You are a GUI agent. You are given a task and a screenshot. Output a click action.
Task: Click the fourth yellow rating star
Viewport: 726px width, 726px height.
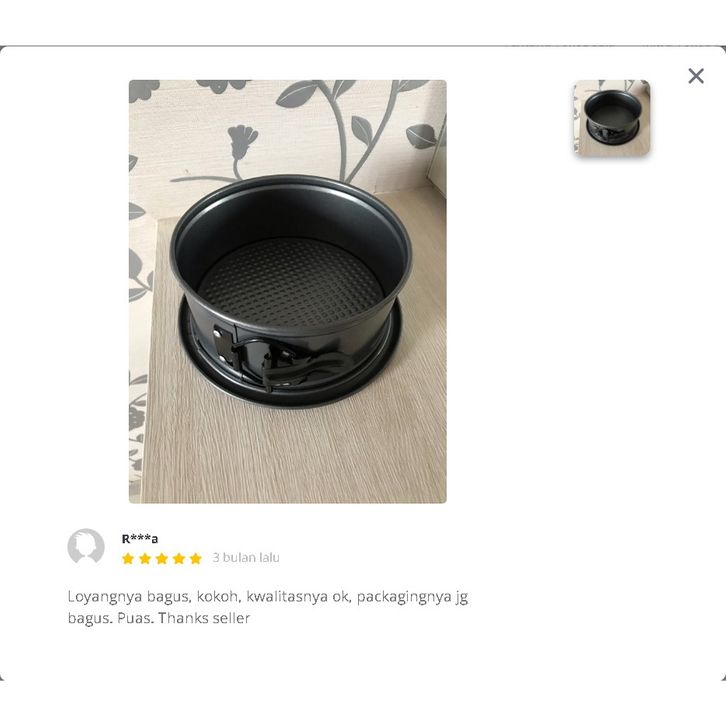click(x=179, y=558)
